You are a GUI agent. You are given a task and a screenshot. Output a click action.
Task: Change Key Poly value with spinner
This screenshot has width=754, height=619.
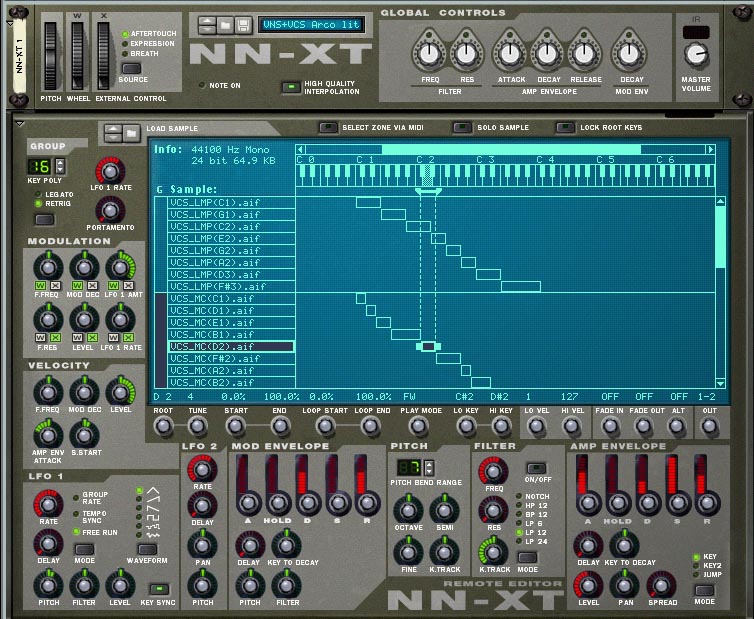(x=60, y=166)
